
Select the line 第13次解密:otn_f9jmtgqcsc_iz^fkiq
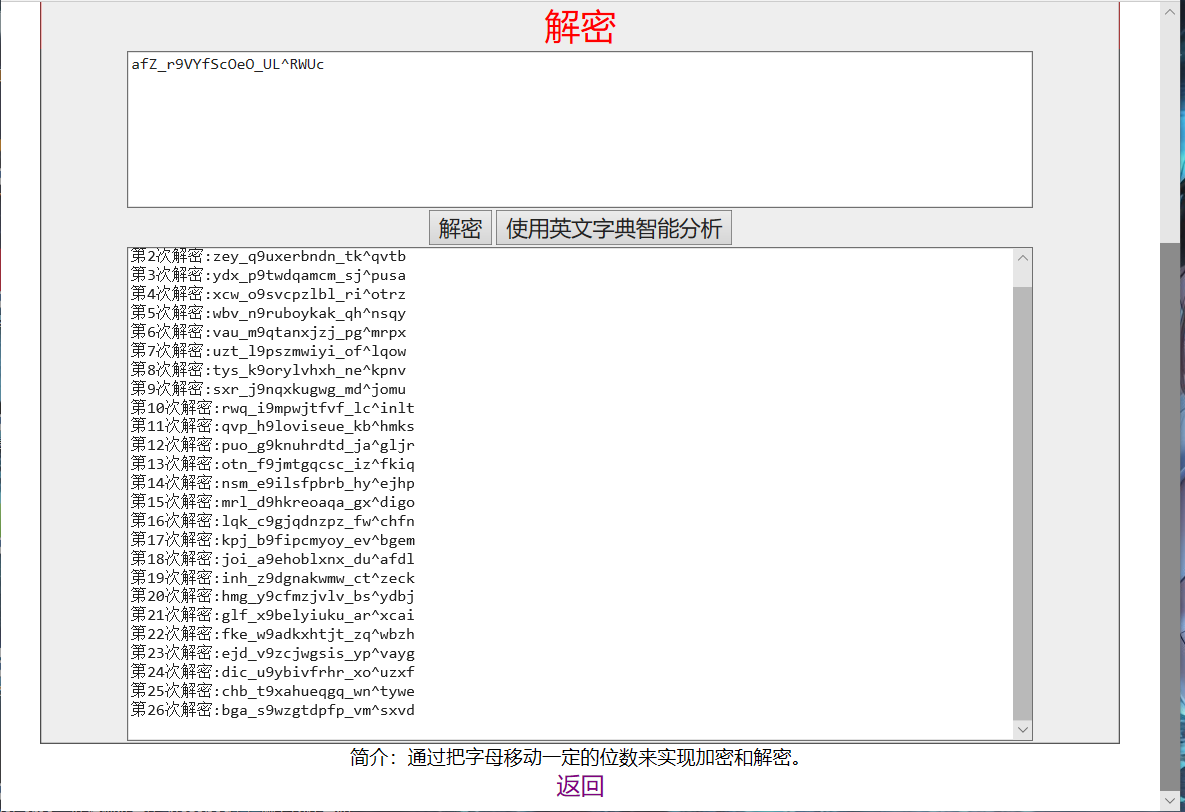pyautogui.click(x=273, y=464)
